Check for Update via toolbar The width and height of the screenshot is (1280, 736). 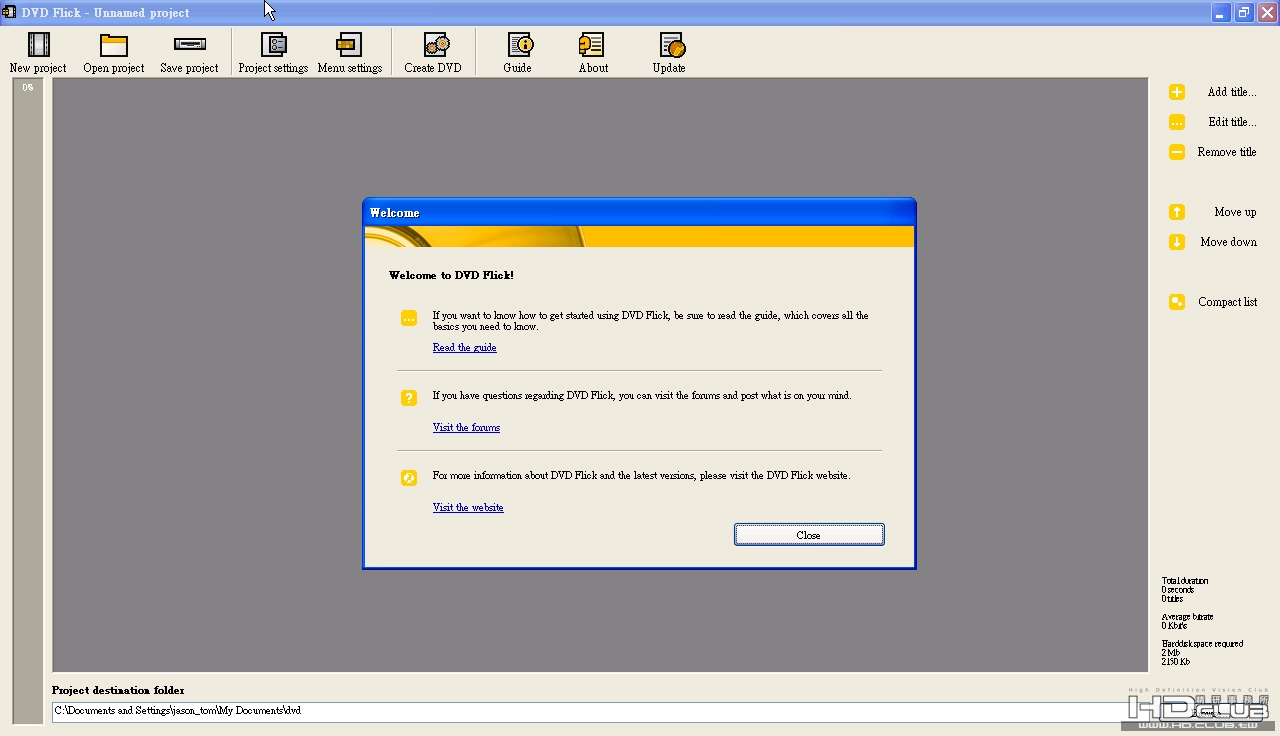coord(669,53)
